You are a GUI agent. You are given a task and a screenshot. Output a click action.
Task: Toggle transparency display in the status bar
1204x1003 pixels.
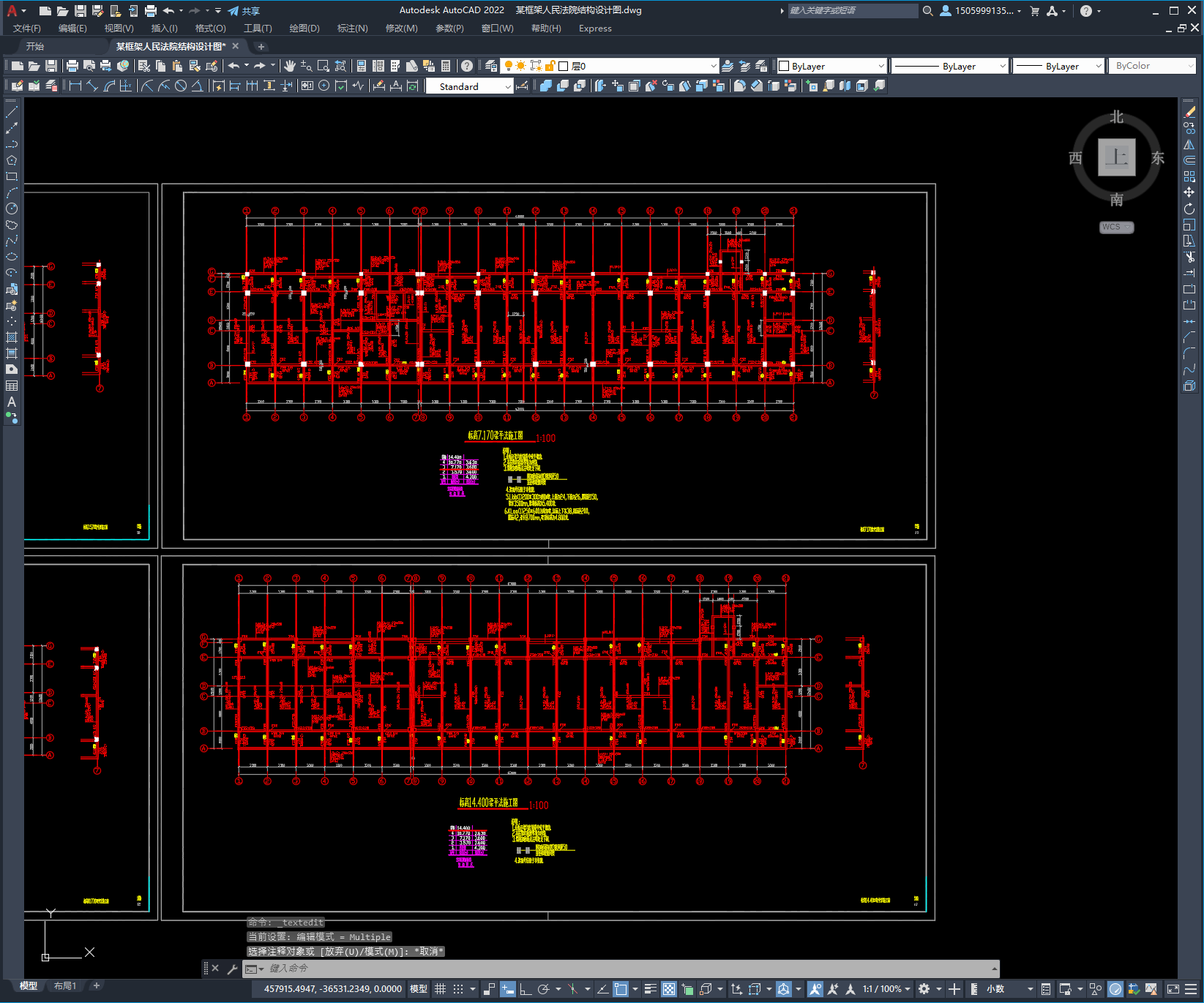point(669,989)
